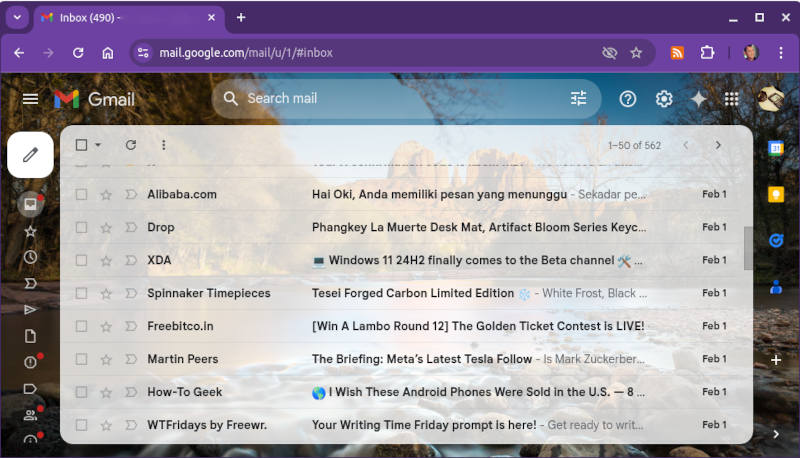Open Spam exclamation icon in sidebar

click(31, 362)
